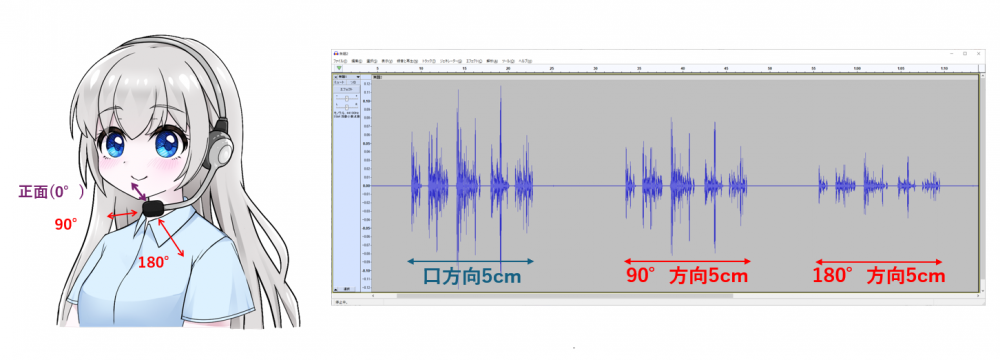Collapse the track with the bottom arrow icon

tap(335, 290)
